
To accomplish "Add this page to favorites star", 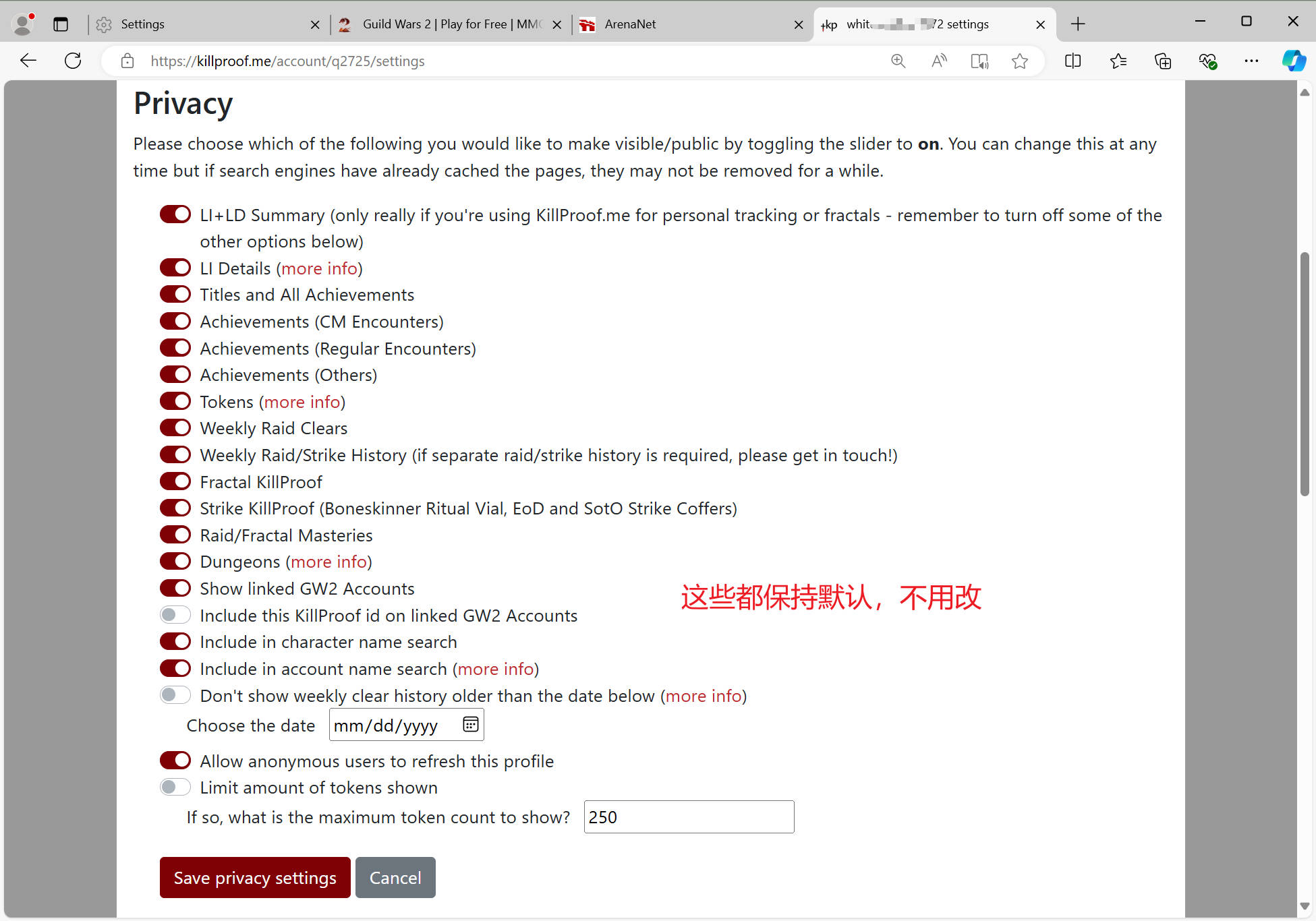I will tap(1020, 61).
